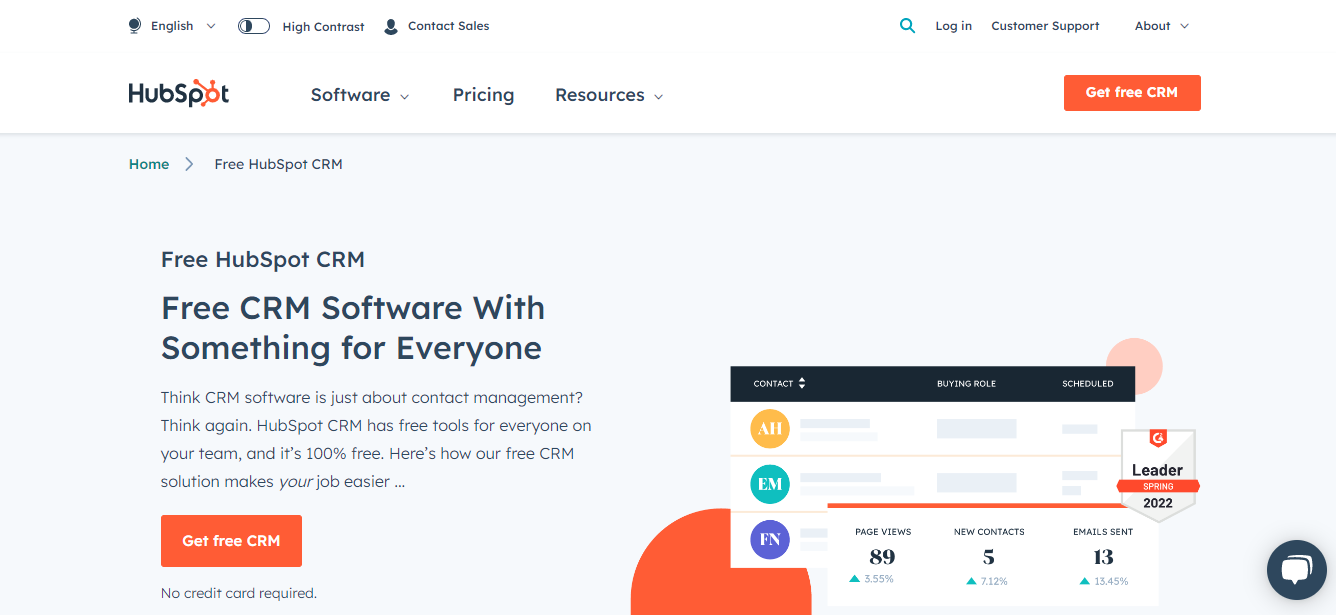1336x615 pixels.
Task: Click the G2 Leader Spring 2022 badge
Action: coord(1158,475)
